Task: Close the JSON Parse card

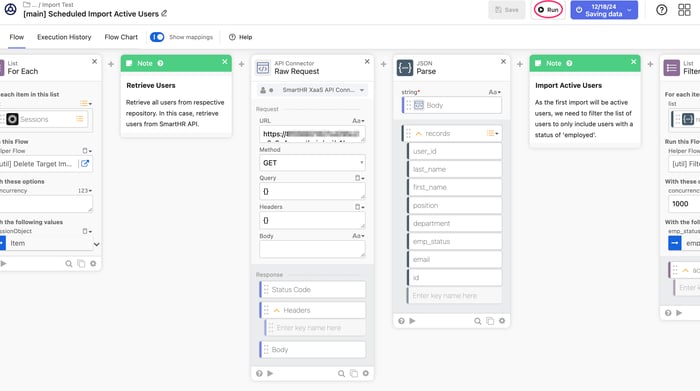Action: click(503, 62)
